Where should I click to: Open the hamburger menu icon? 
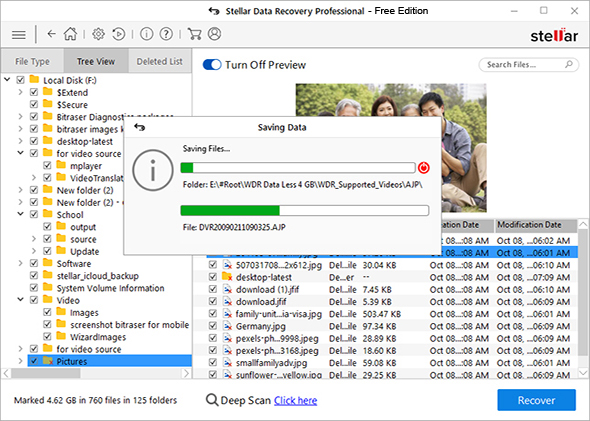point(19,35)
